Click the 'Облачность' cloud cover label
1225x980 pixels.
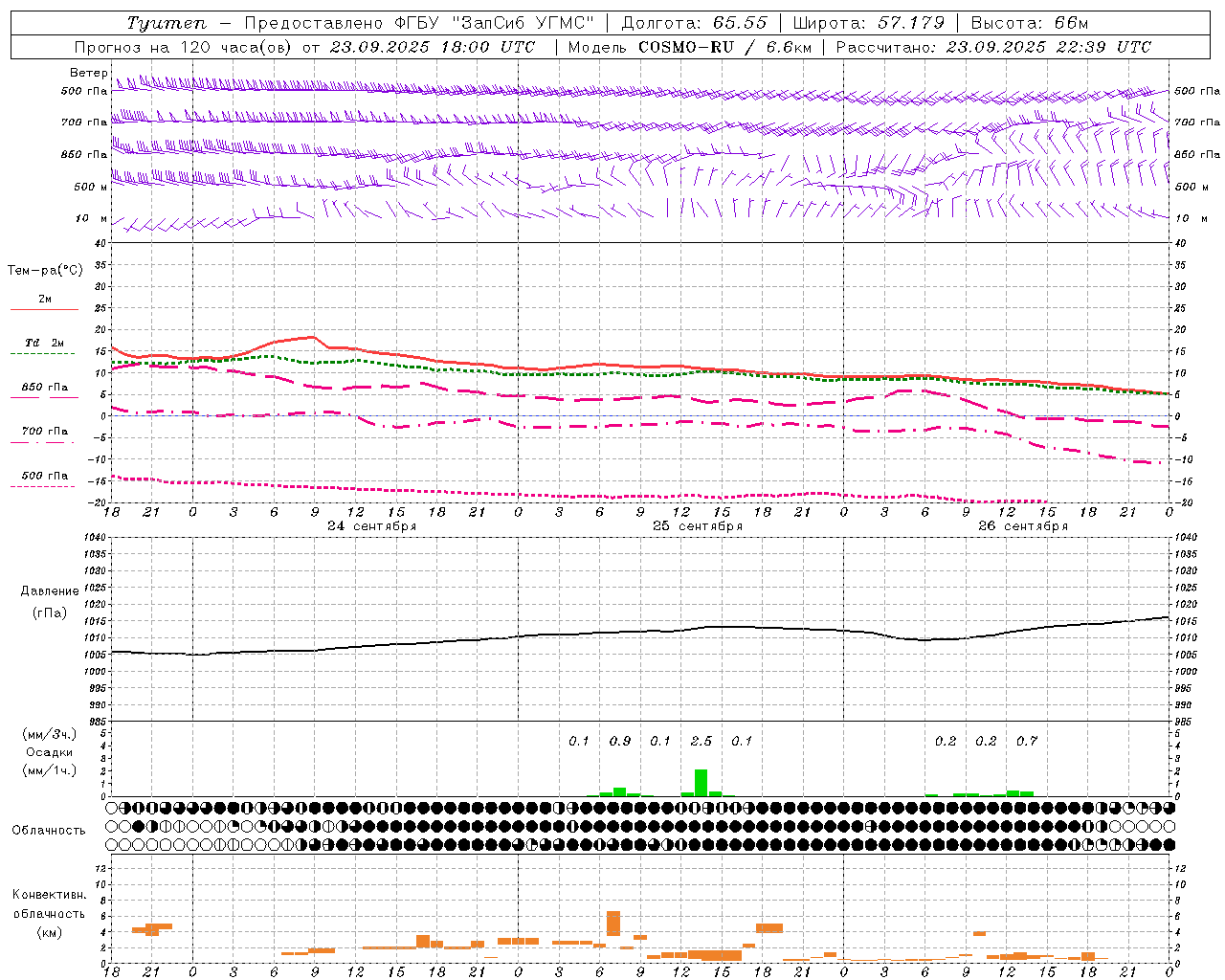49,830
